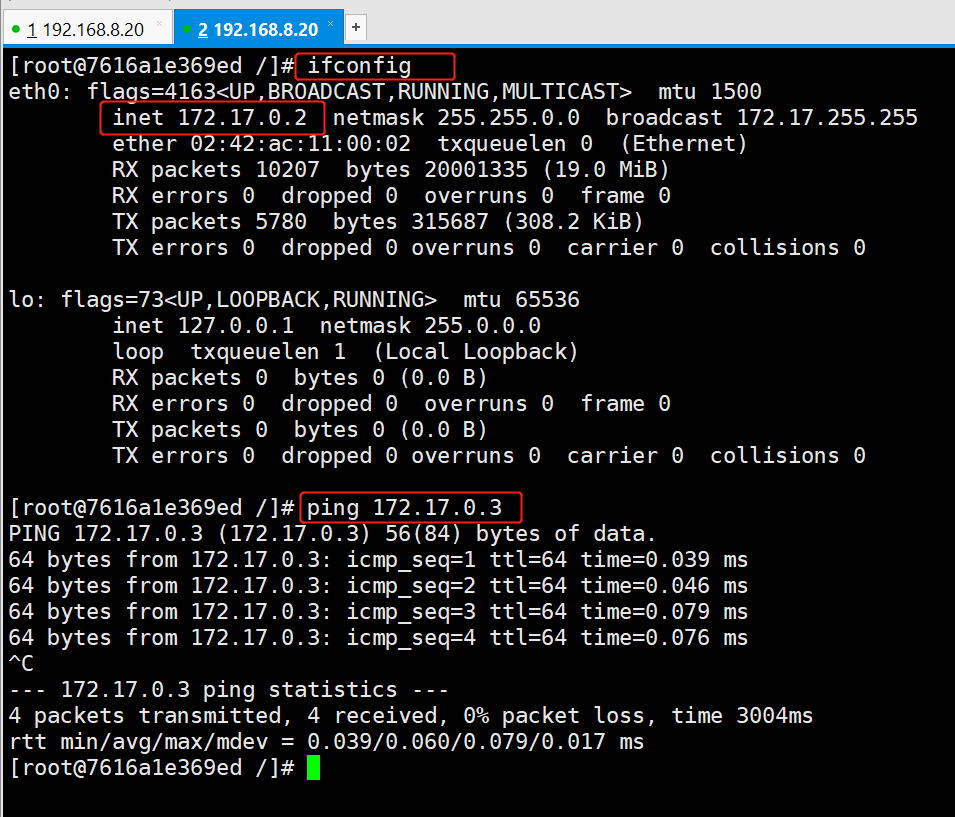Click the netmask 255.255.0.0 value

click(x=456, y=118)
